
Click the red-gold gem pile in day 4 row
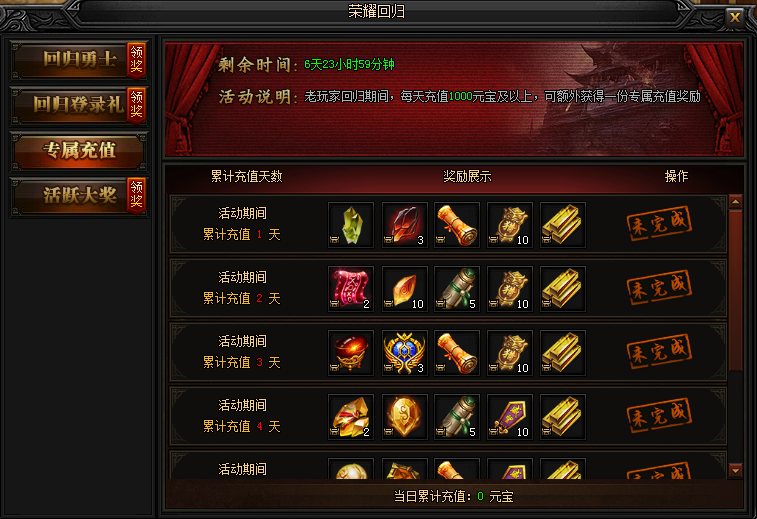tap(351, 417)
